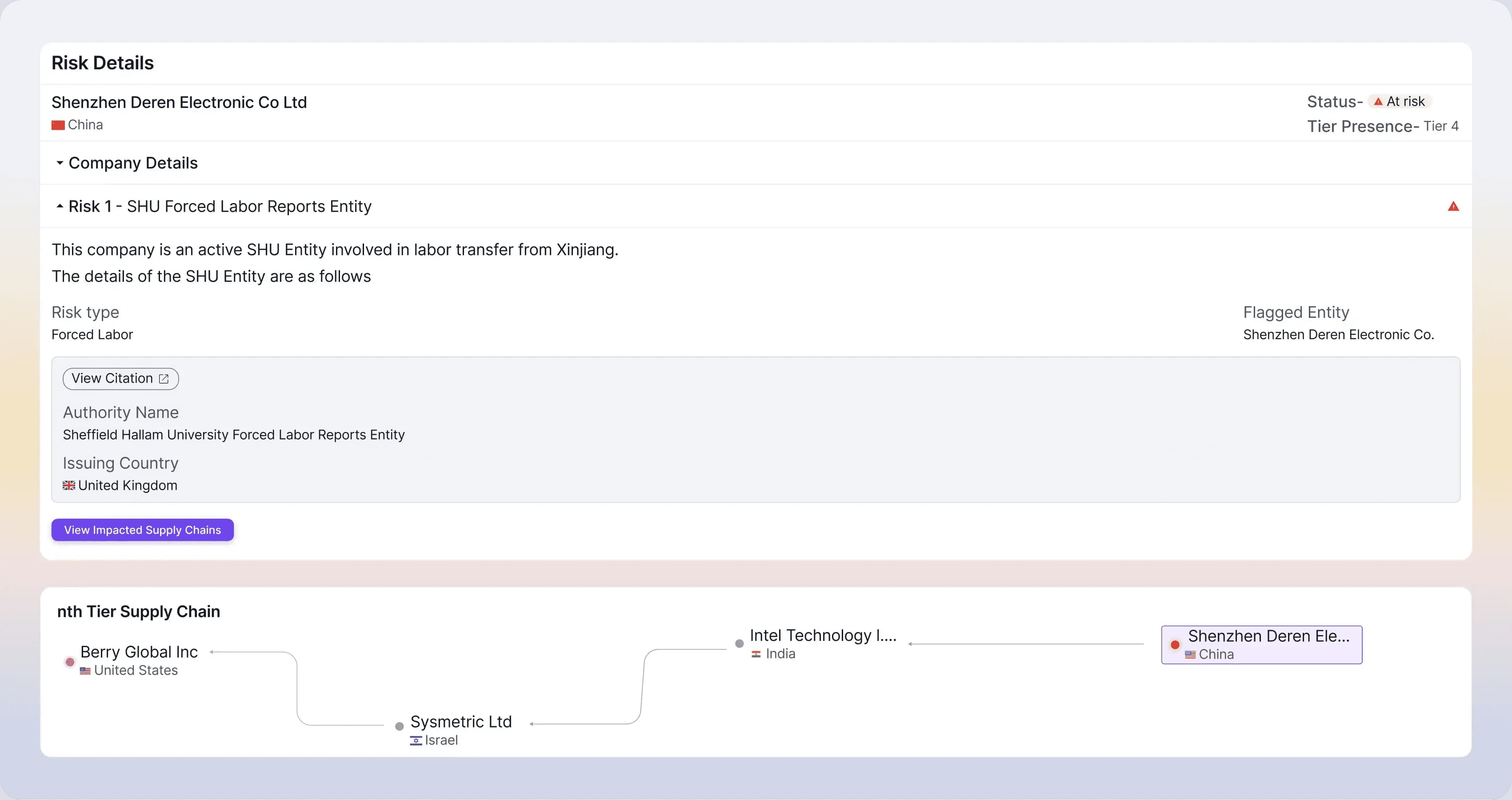Click the Flagged Entity Shenzhen Deren Electronic Co. text
The width and height of the screenshot is (1512, 800).
tap(1338, 335)
